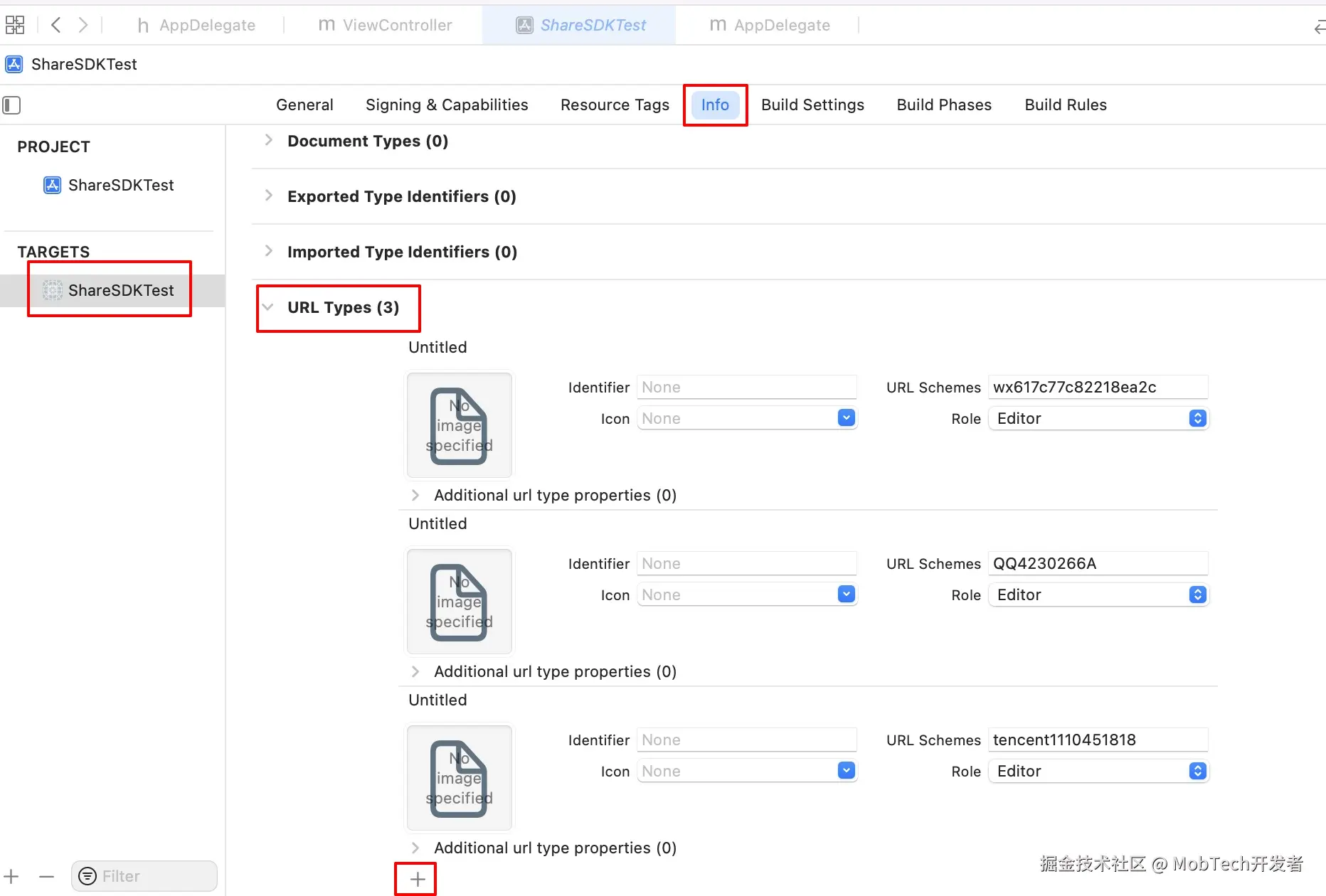Open Role dropdown for wx617c77c82218ea2c scheme
The height and width of the screenshot is (896, 1326).
click(x=1098, y=418)
